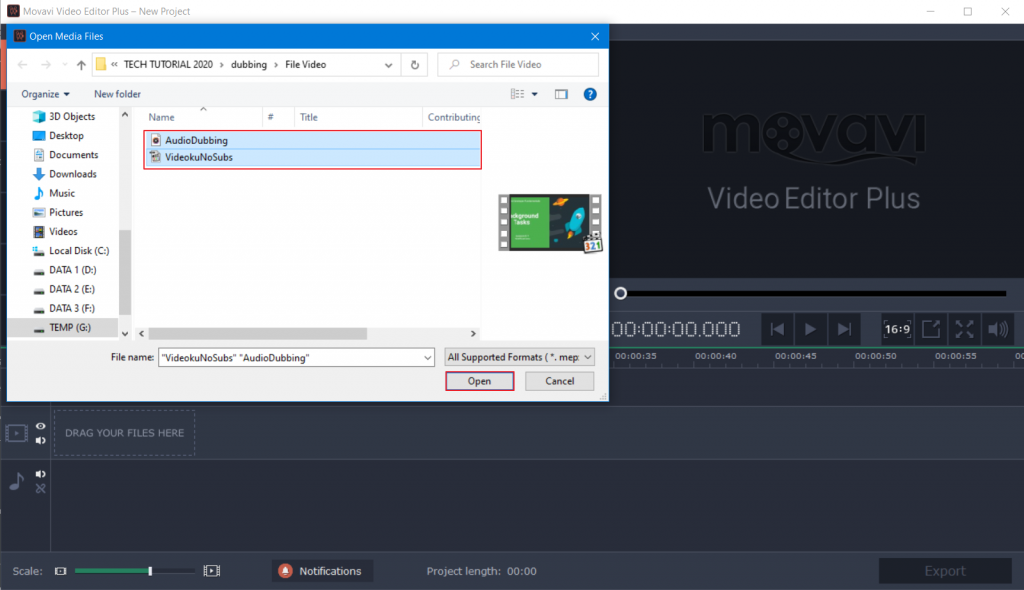Skip to next frame in player
This screenshot has height=590, width=1024.
(844, 329)
